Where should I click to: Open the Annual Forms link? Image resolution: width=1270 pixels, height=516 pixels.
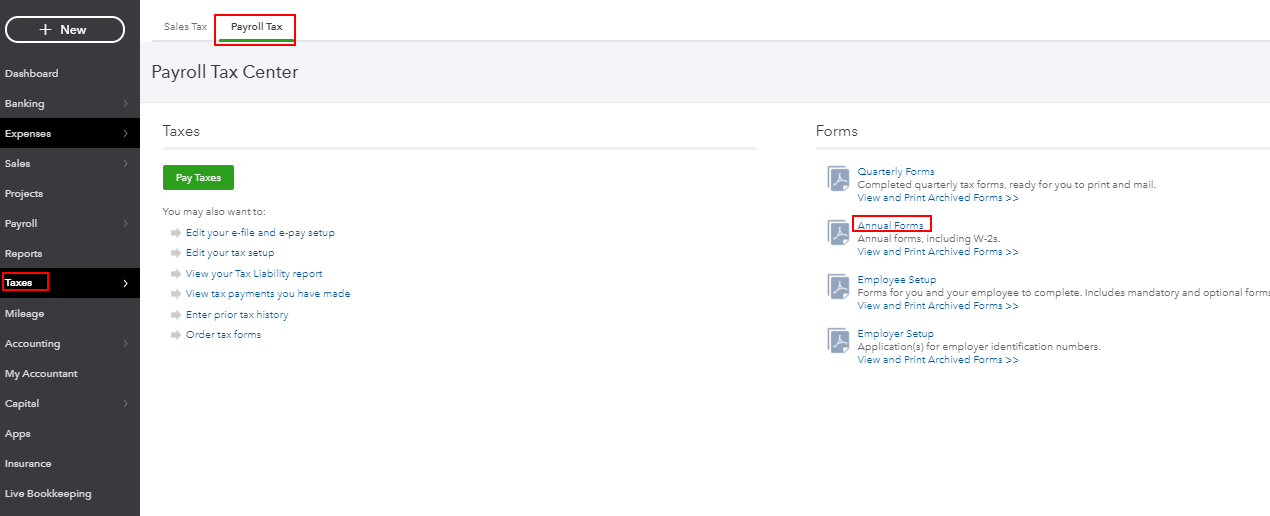click(x=891, y=226)
